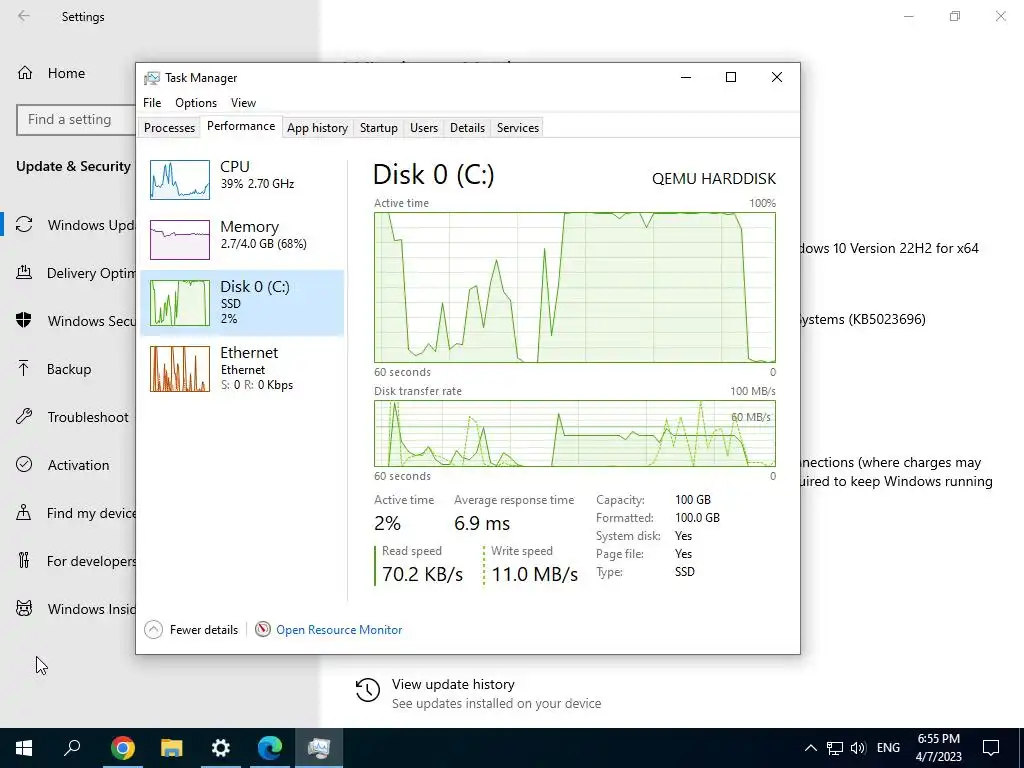This screenshot has width=1024, height=768.
Task: Switch to the Processes tab
Action: click(x=169, y=128)
